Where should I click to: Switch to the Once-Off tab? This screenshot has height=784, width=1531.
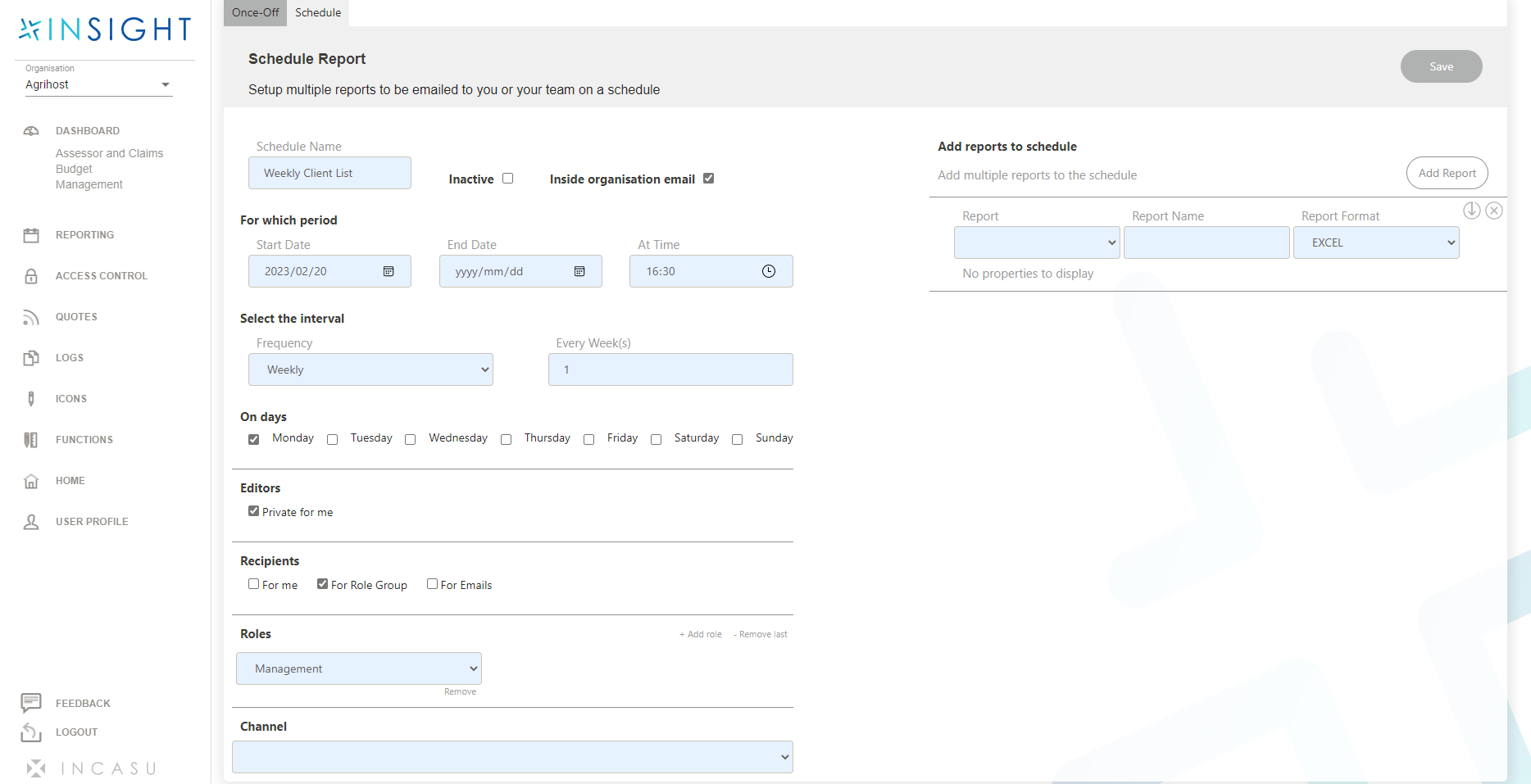tap(255, 12)
